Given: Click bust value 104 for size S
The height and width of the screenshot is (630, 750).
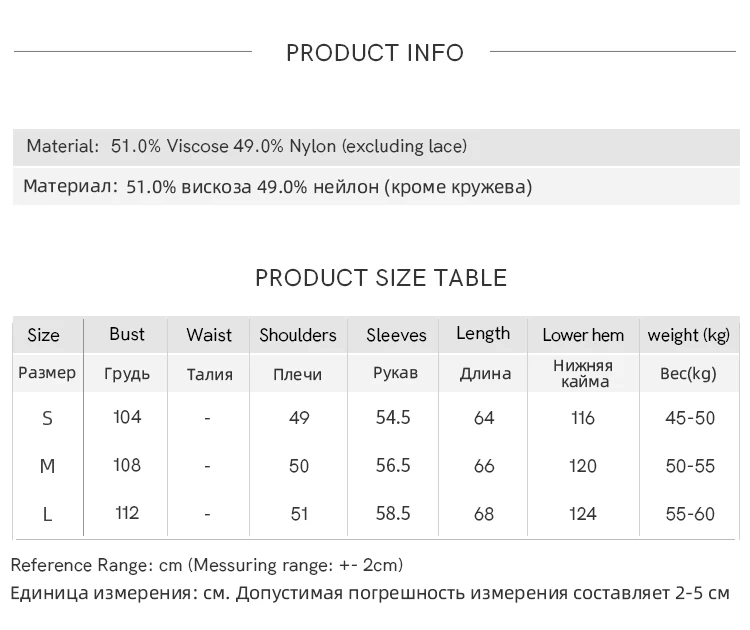Looking at the screenshot, I should coord(127,417).
